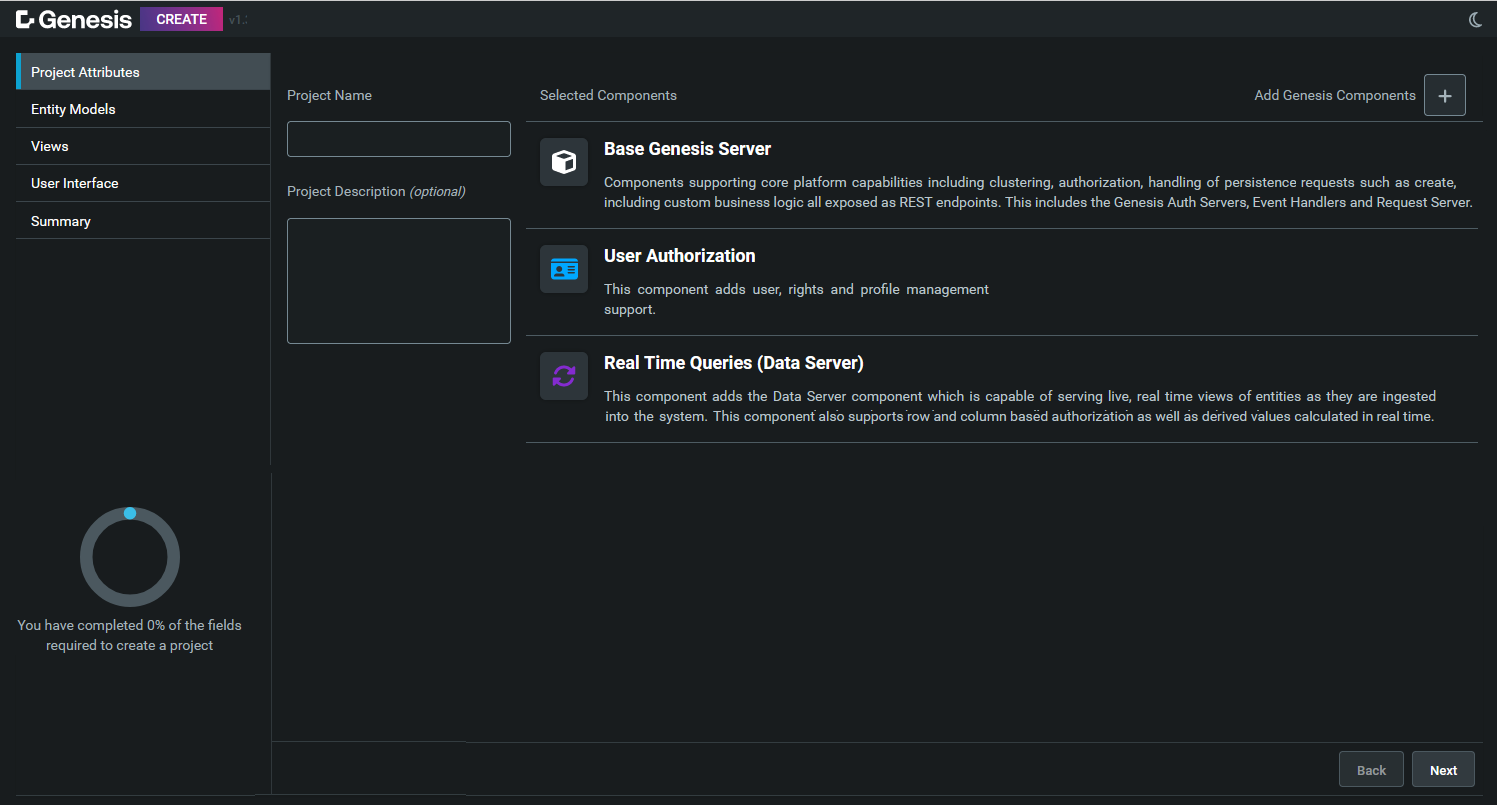Click the Base Genesis Server description text
The image size is (1497, 805).
pyautogui.click(x=1038, y=192)
